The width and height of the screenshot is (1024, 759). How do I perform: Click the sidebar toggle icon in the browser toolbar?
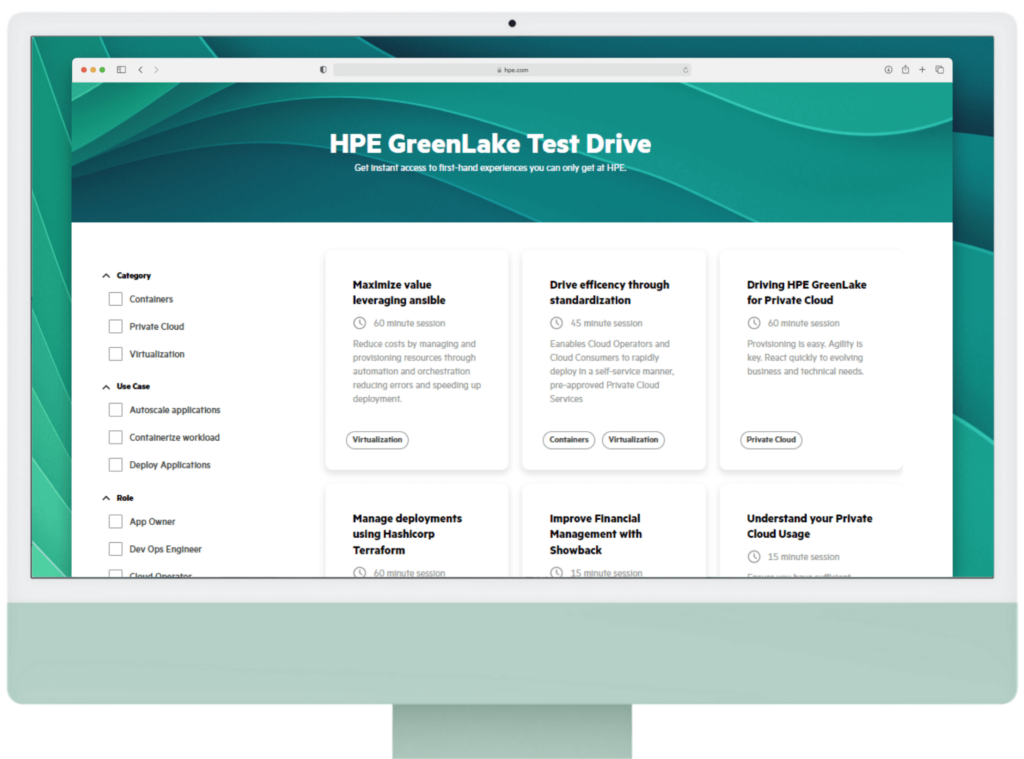pos(122,69)
